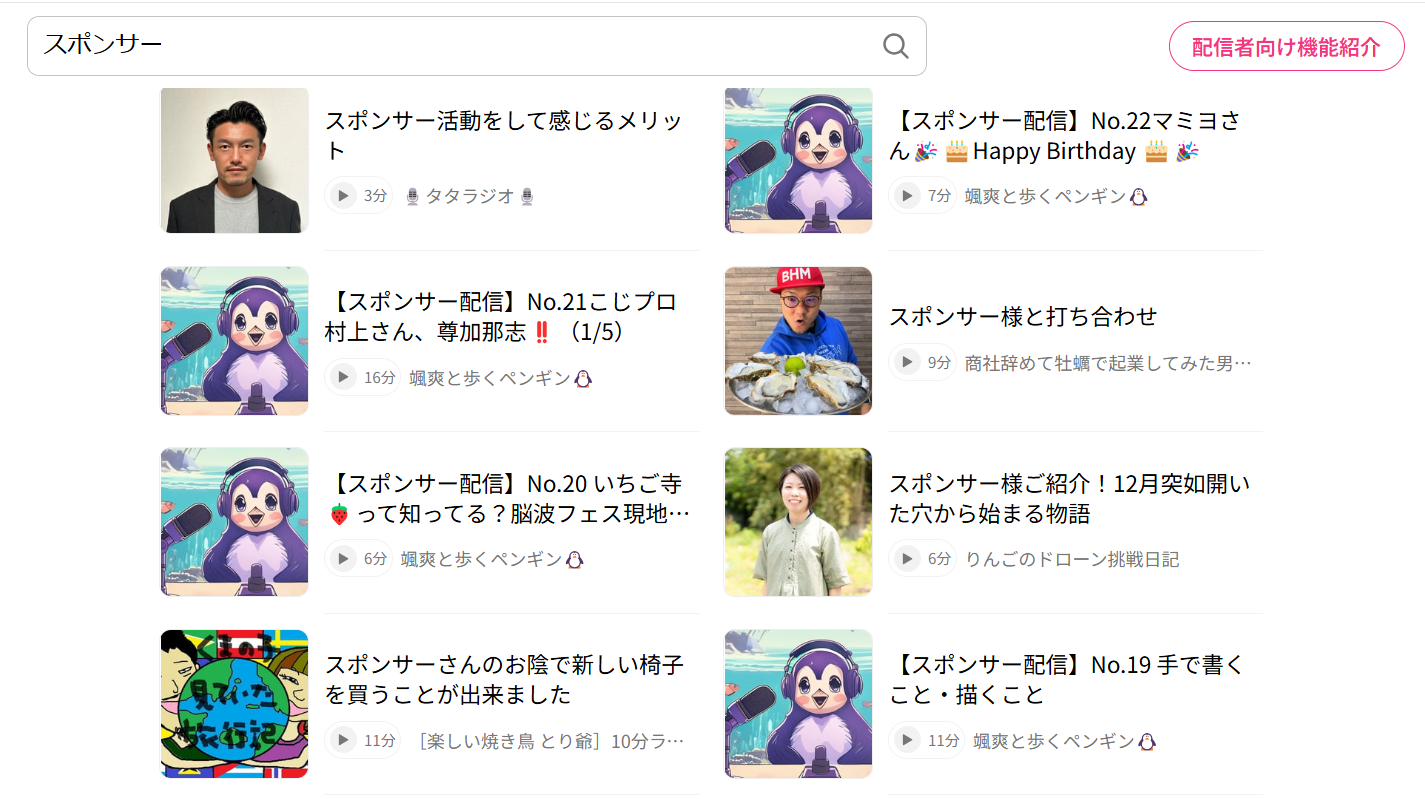The height and width of the screenshot is (799, 1425).
Task: Open the タタラジオ channel link
Action: 470,196
